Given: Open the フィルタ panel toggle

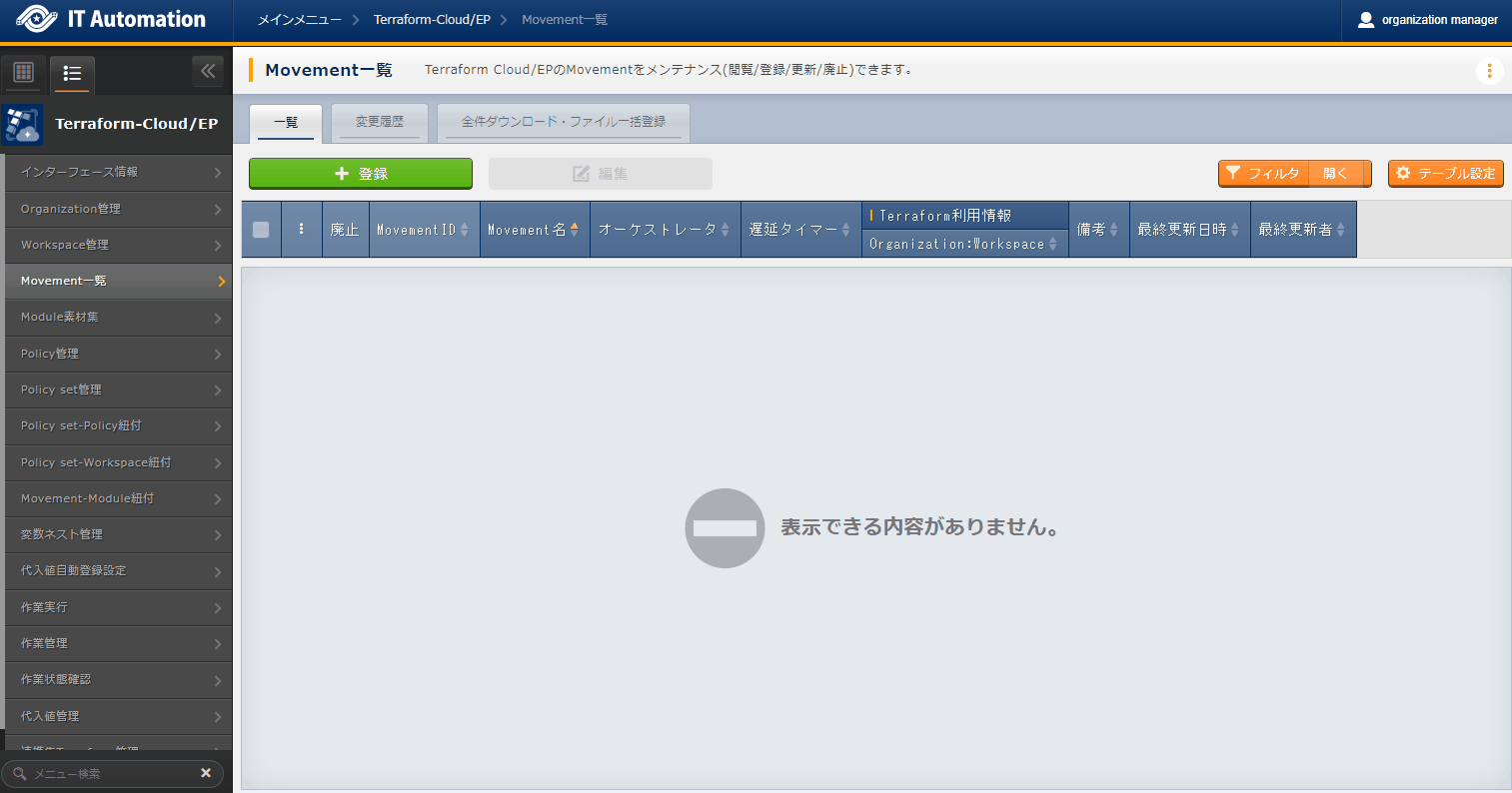Looking at the screenshot, I should [1294, 174].
